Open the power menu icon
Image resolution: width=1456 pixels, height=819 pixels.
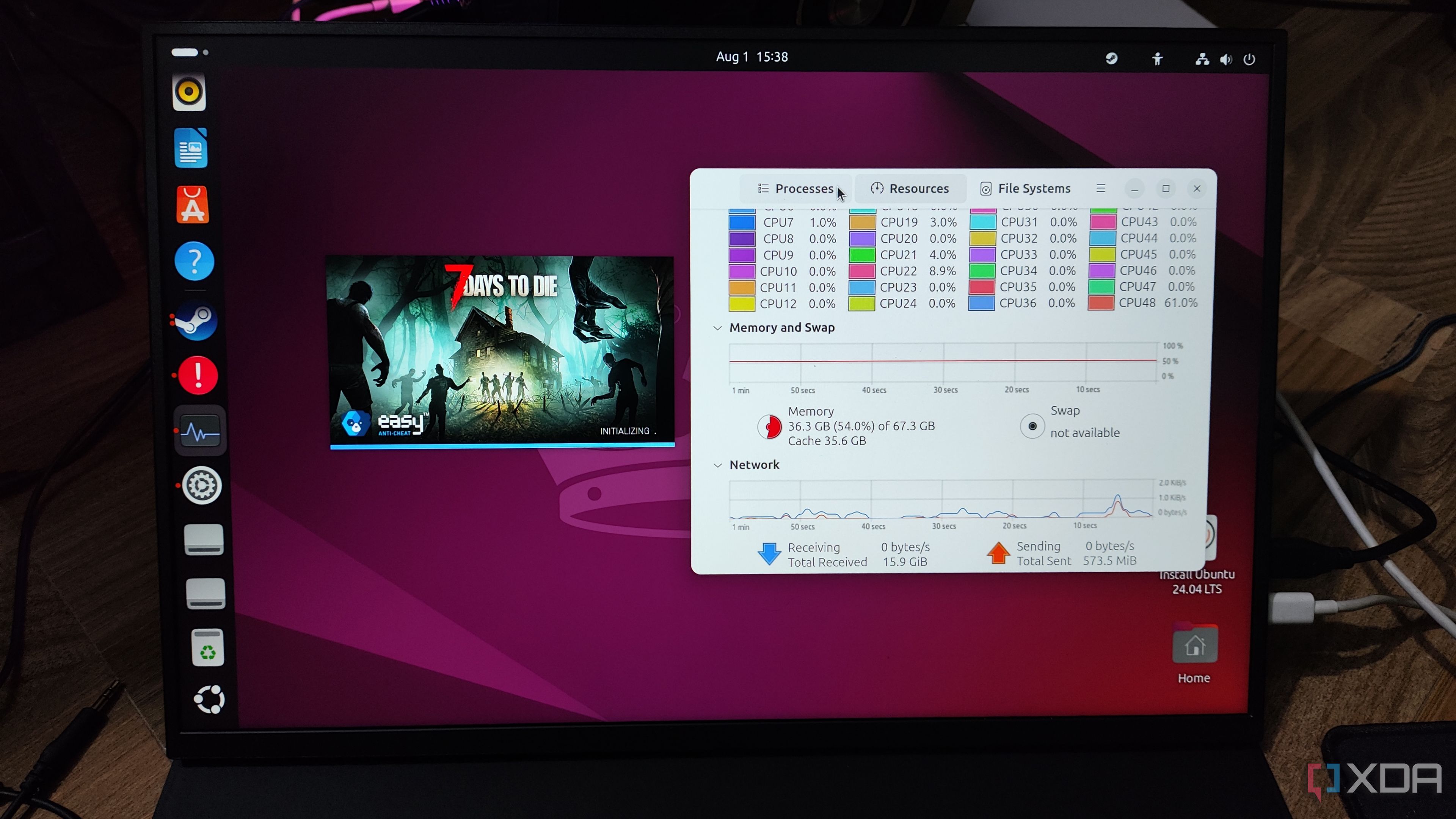1250,60
